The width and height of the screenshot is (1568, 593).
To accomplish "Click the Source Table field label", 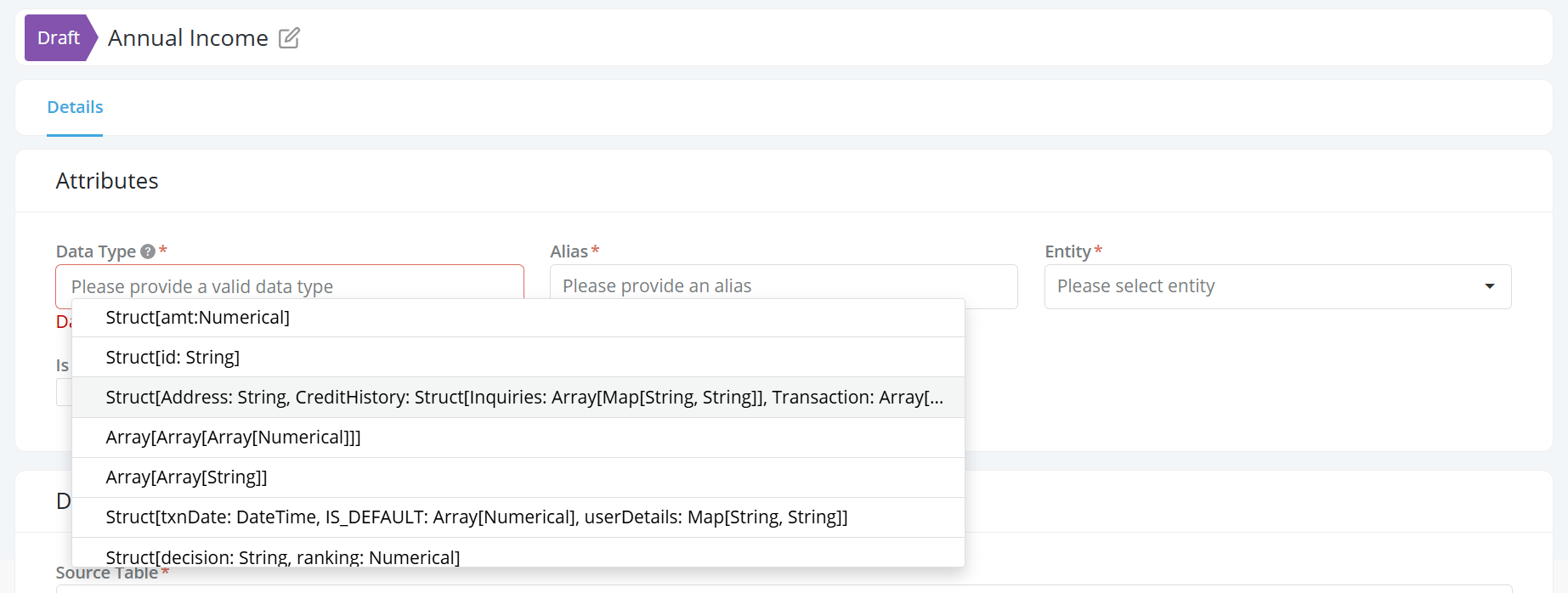I will tap(107, 573).
